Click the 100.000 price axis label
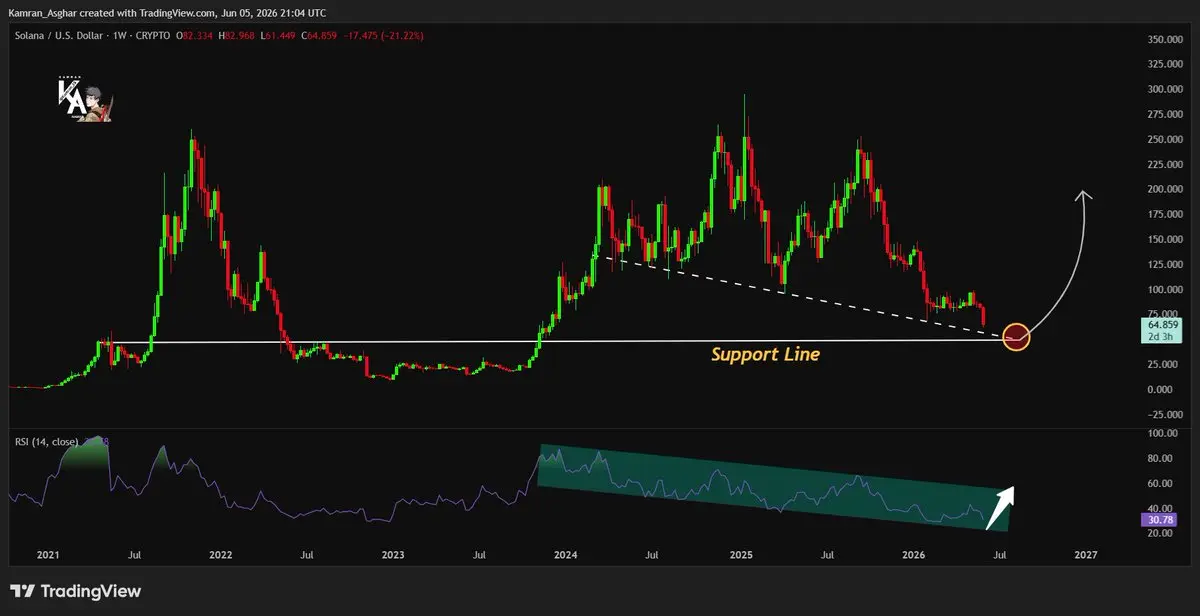This screenshot has width=1200, height=616. (x=1164, y=290)
